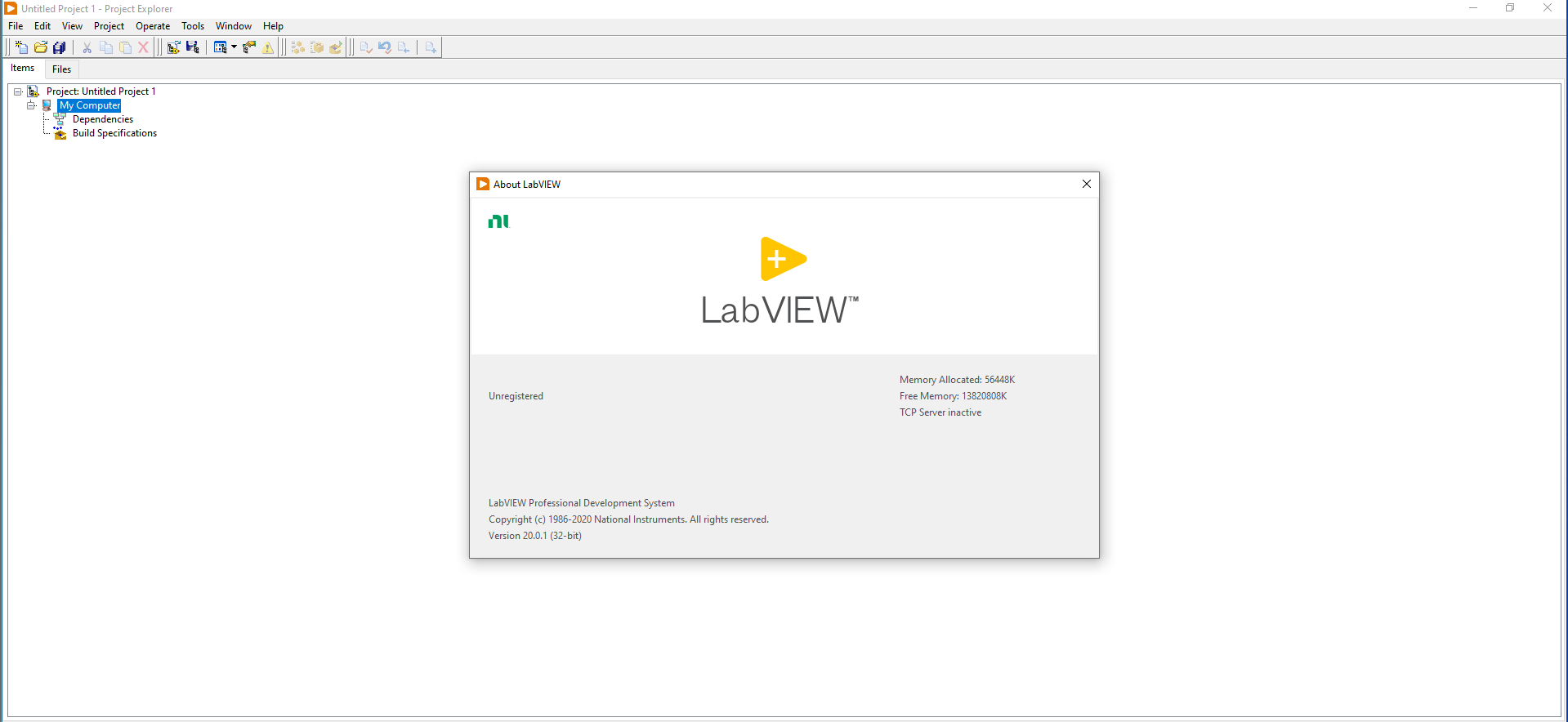This screenshot has height=722, width=1568.
Task: Click the Resolve Conflicts toolbar icon
Action: coord(249,47)
